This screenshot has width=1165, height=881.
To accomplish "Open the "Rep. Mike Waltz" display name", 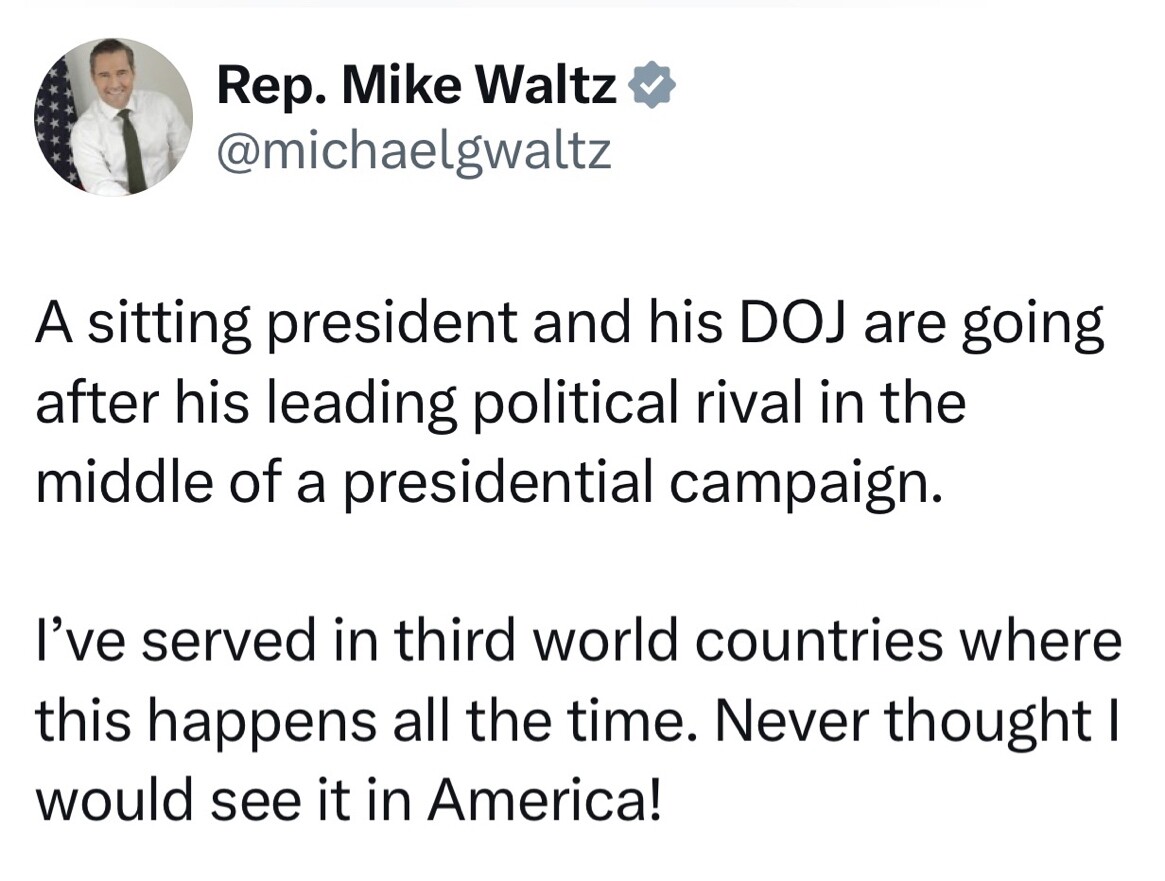I will tap(417, 85).
